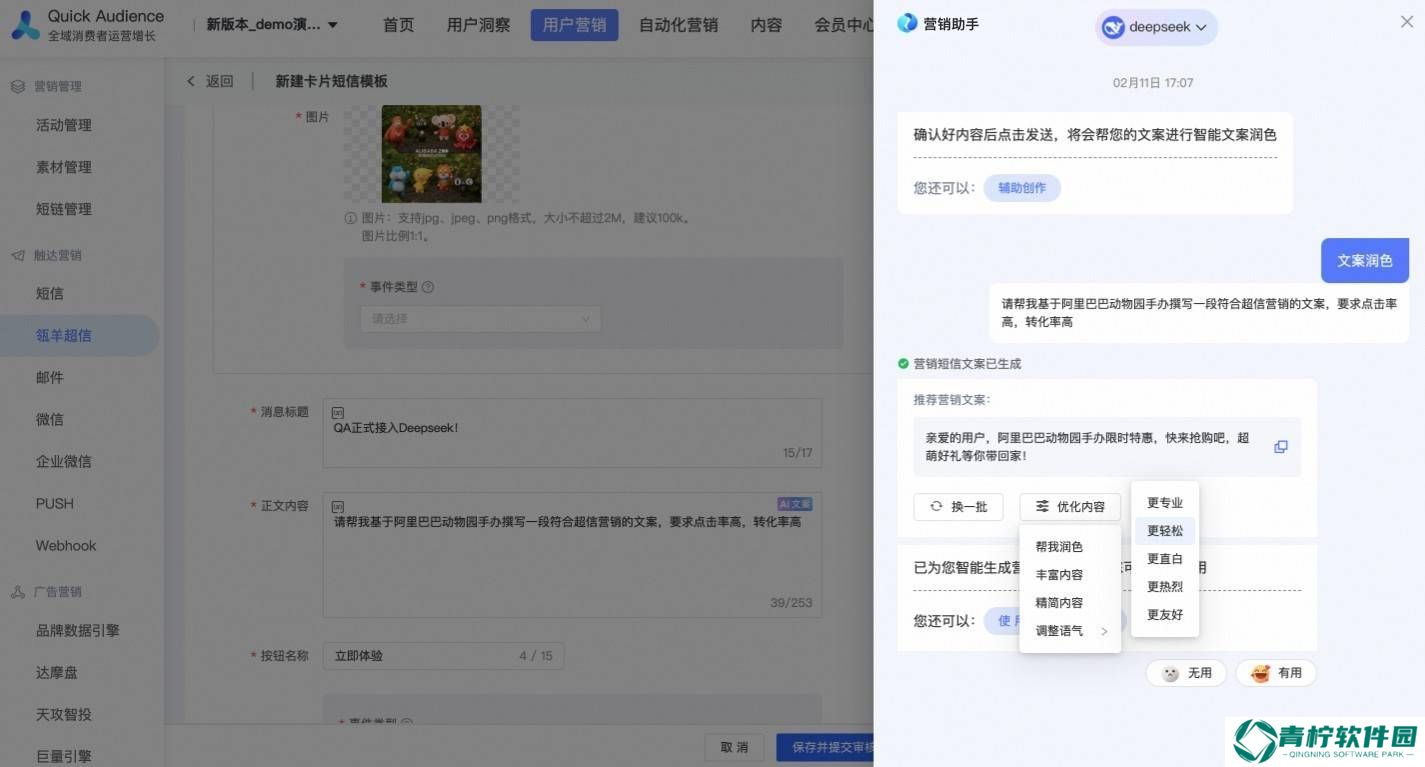Viewport: 1425px width, 767px height.
Task: Click the 换一批 refresh button
Action: click(x=958, y=507)
